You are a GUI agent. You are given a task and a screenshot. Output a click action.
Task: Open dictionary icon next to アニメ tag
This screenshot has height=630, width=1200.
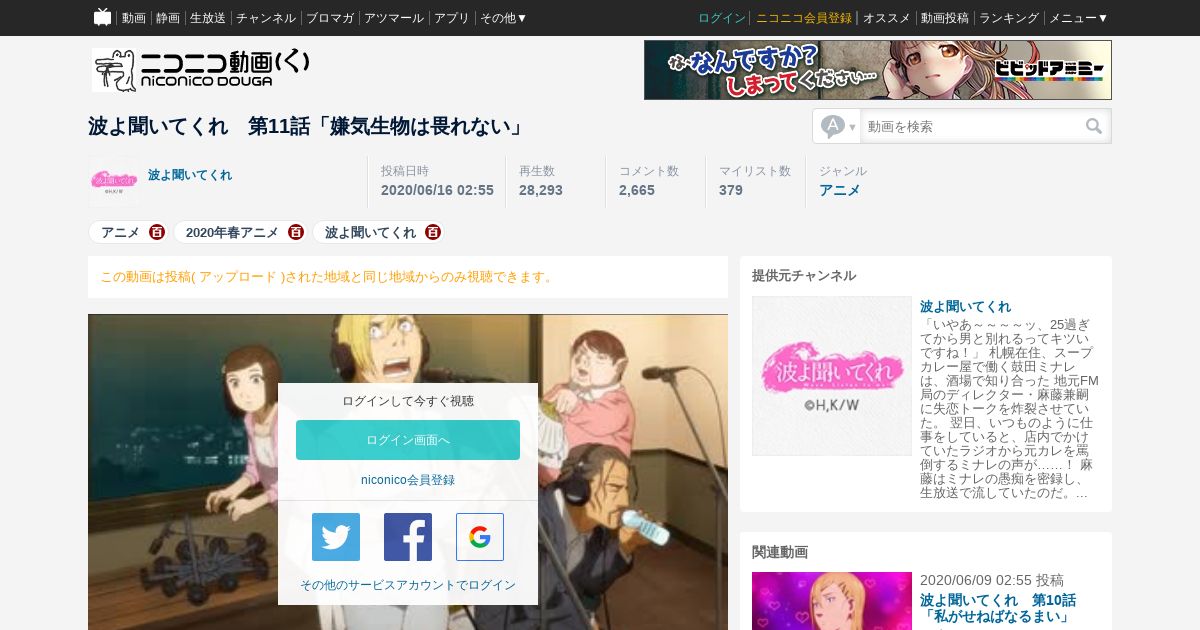click(x=157, y=232)
